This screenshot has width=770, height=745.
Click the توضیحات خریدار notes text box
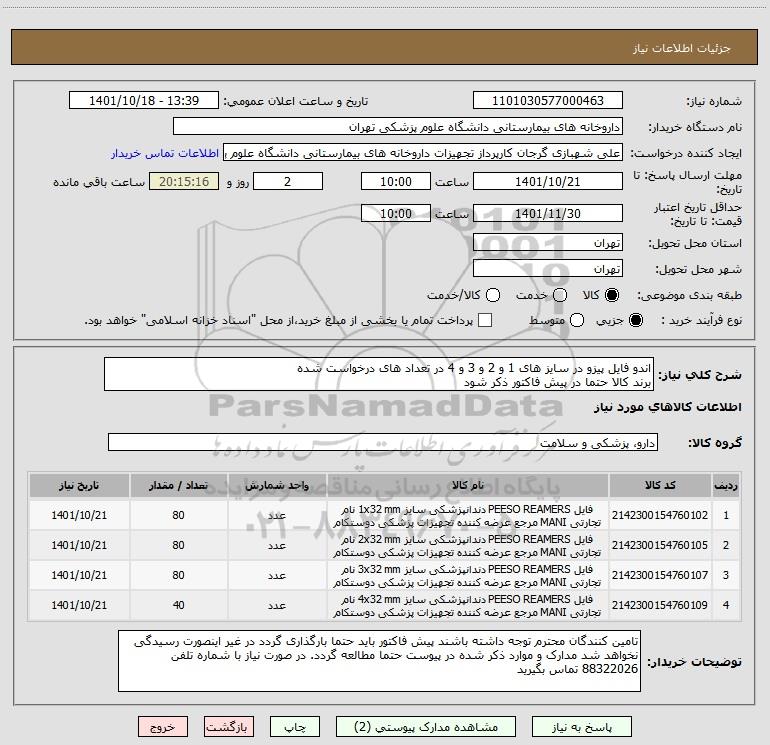pyautogui.click(x=379, y=661)
